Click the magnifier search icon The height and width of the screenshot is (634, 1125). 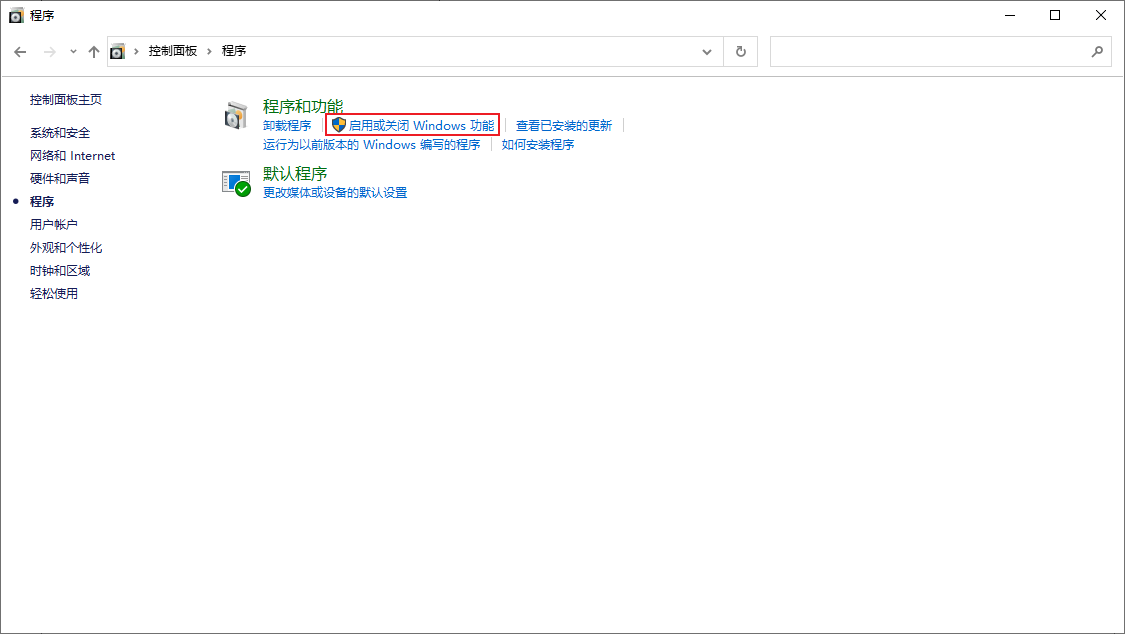1097,52
